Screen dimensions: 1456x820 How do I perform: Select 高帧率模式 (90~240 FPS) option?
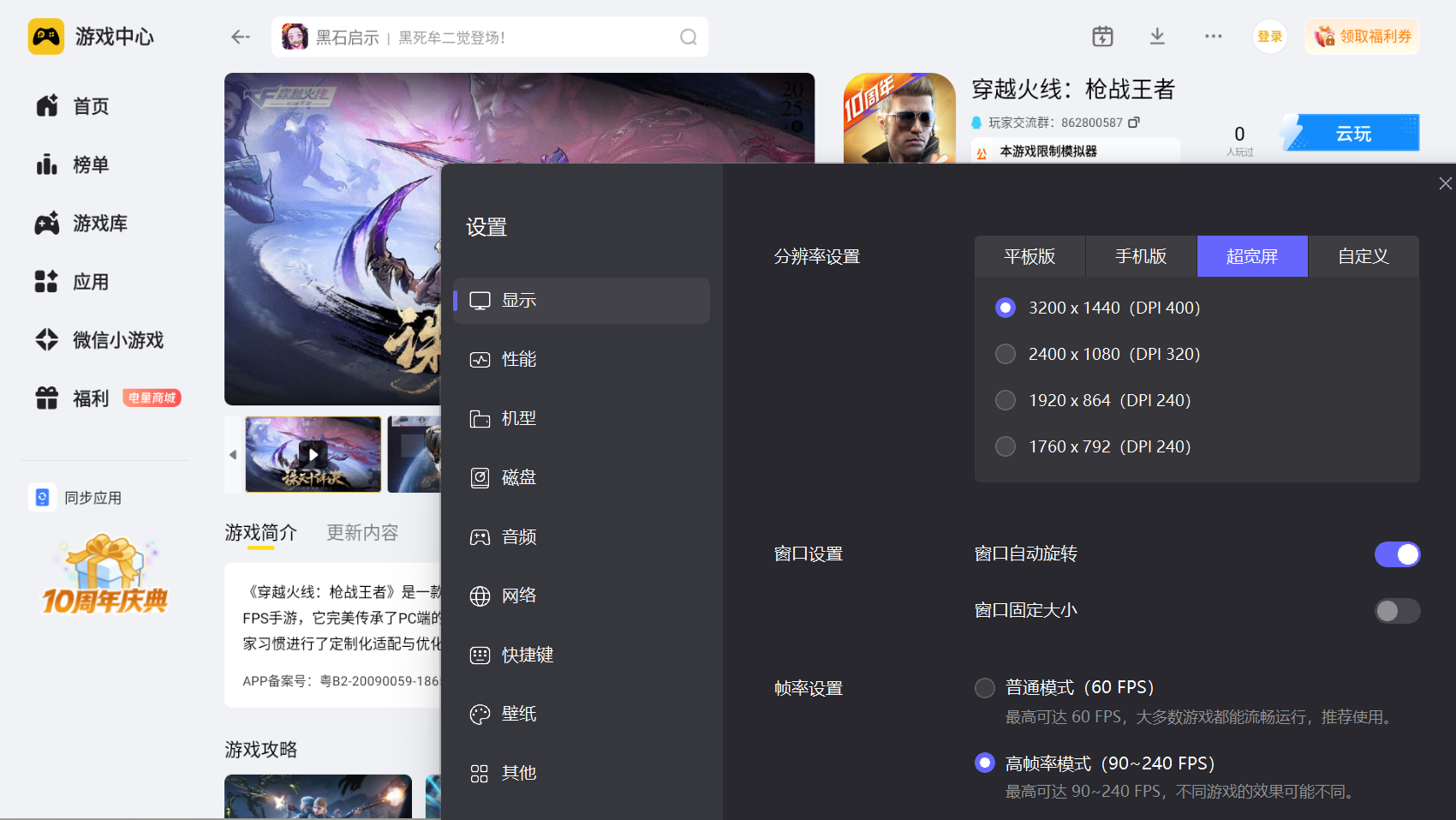pyautogui.click(x=985, y=763)
